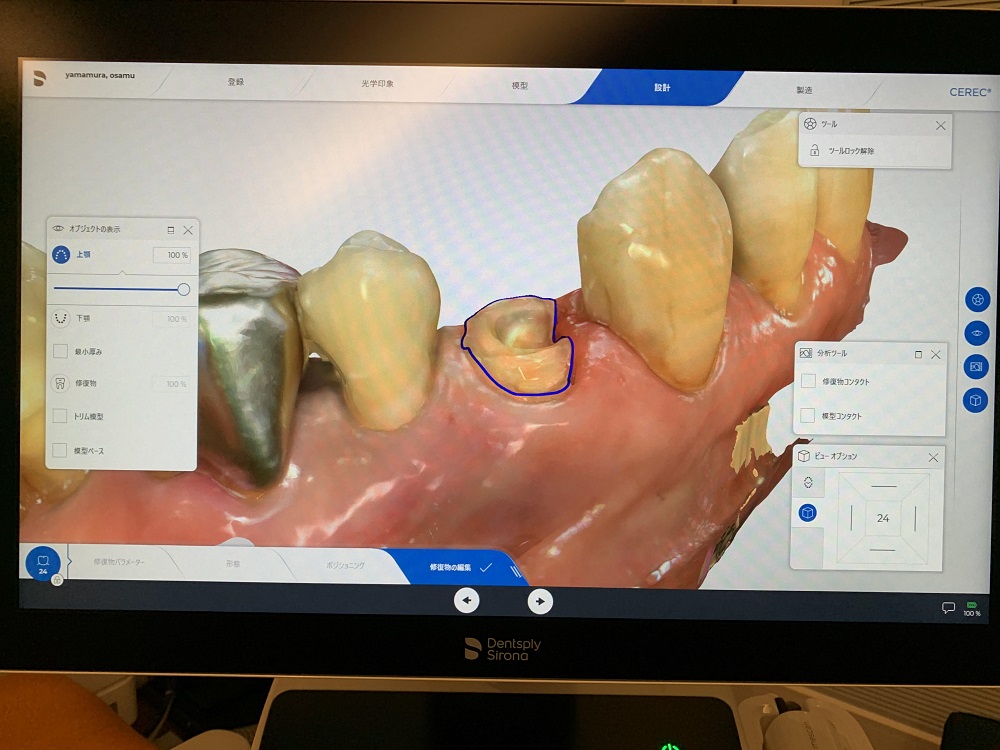Open tools via round blue wheel button
Image resolution: width=1000 pixels, height=750 pixels.
(977, 299)
